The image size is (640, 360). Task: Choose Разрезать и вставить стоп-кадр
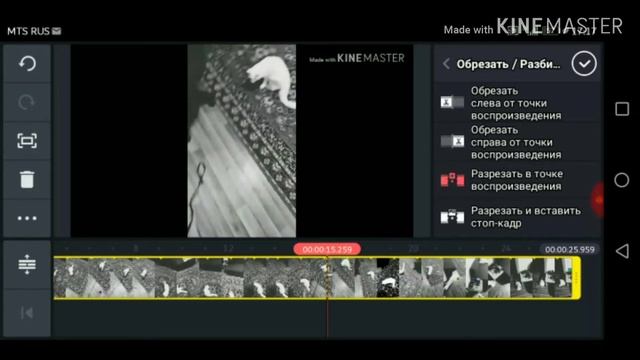click(x=517, y=217)
